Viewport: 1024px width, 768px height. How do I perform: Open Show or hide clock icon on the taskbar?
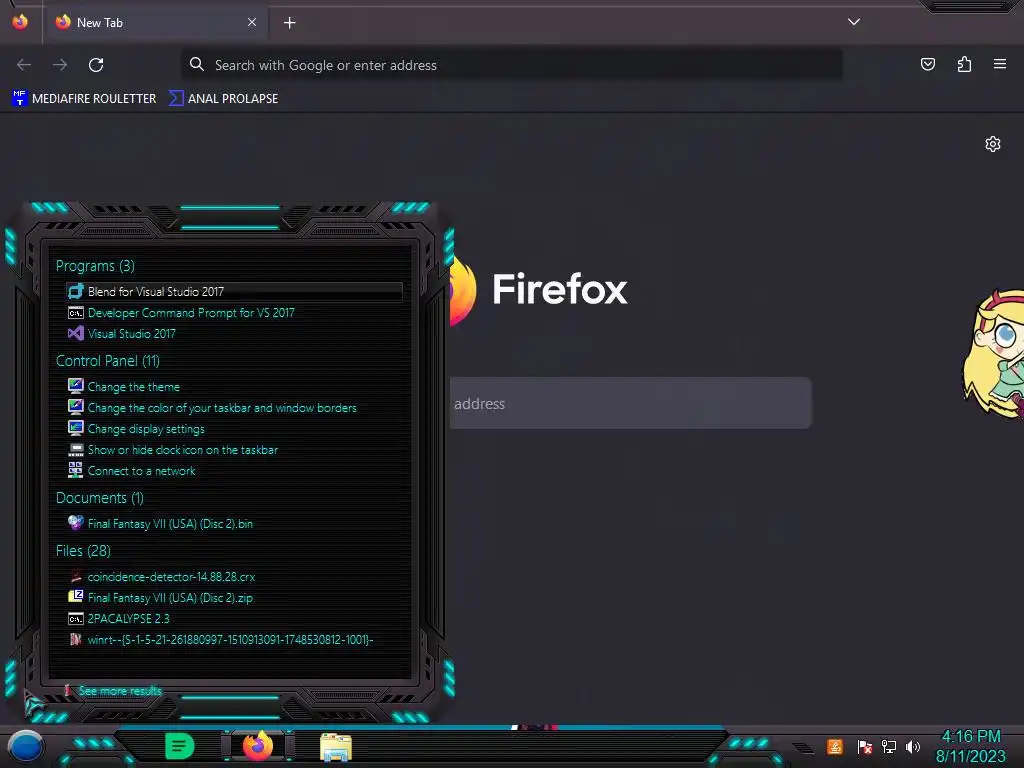point(174,450)
